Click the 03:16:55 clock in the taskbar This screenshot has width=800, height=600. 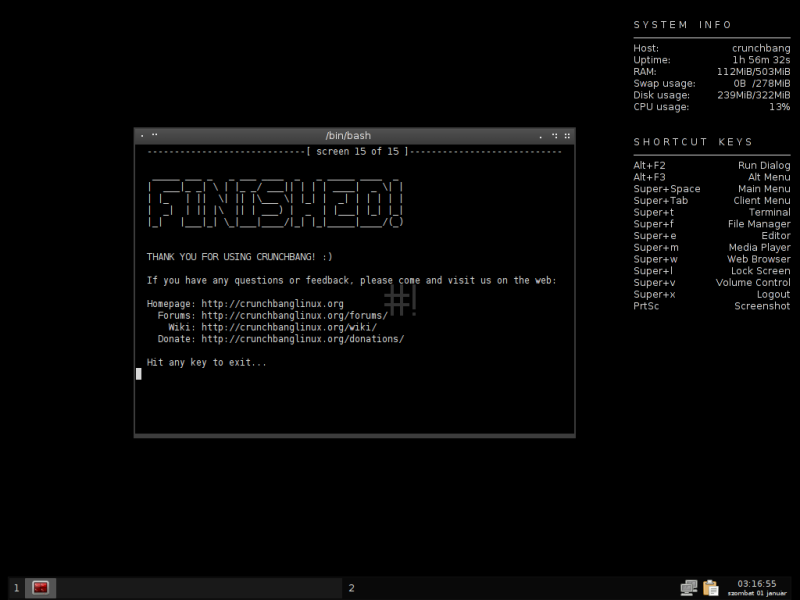[757, 584]
